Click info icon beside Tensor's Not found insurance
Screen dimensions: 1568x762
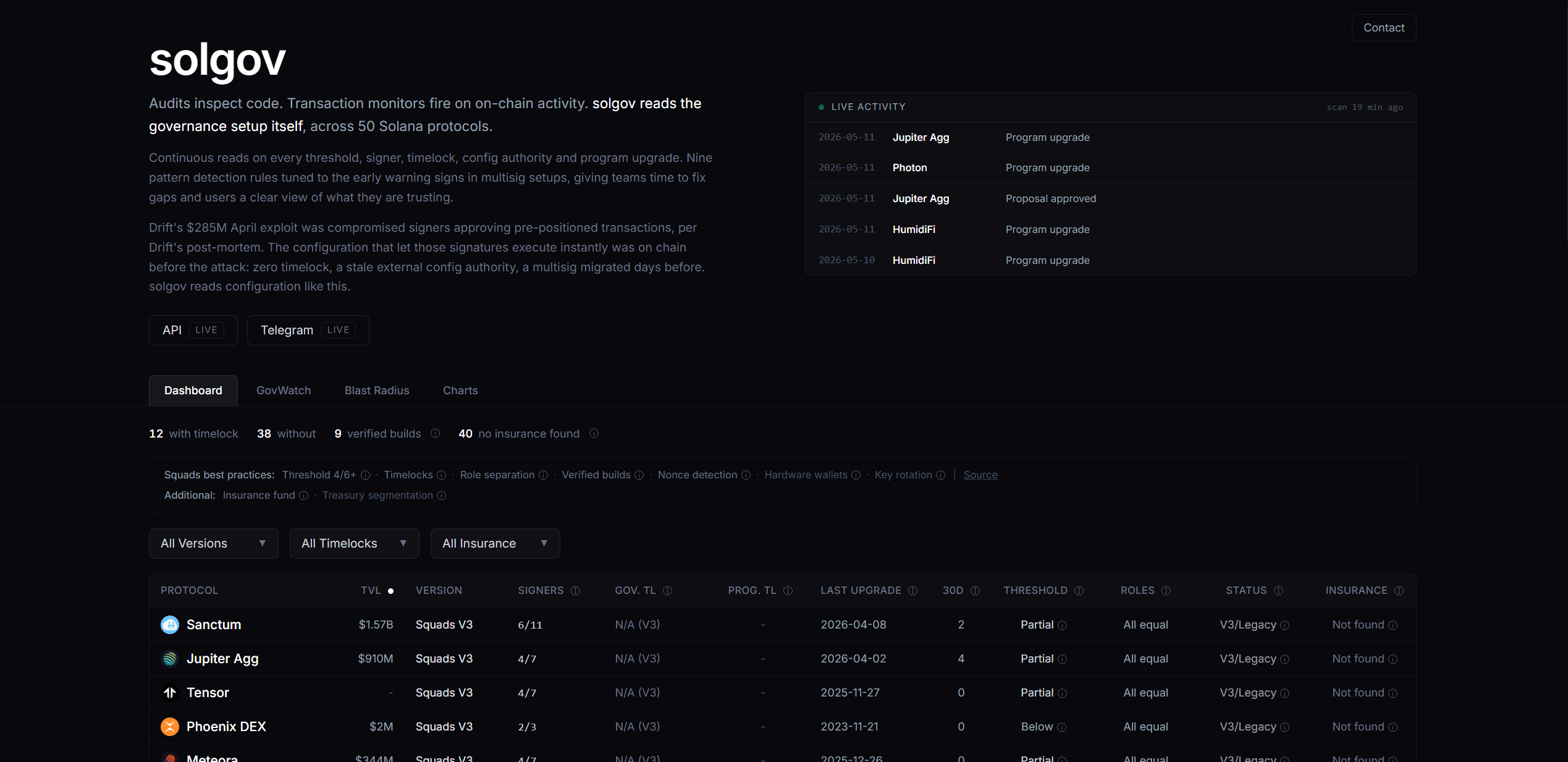pos(1393,693)
